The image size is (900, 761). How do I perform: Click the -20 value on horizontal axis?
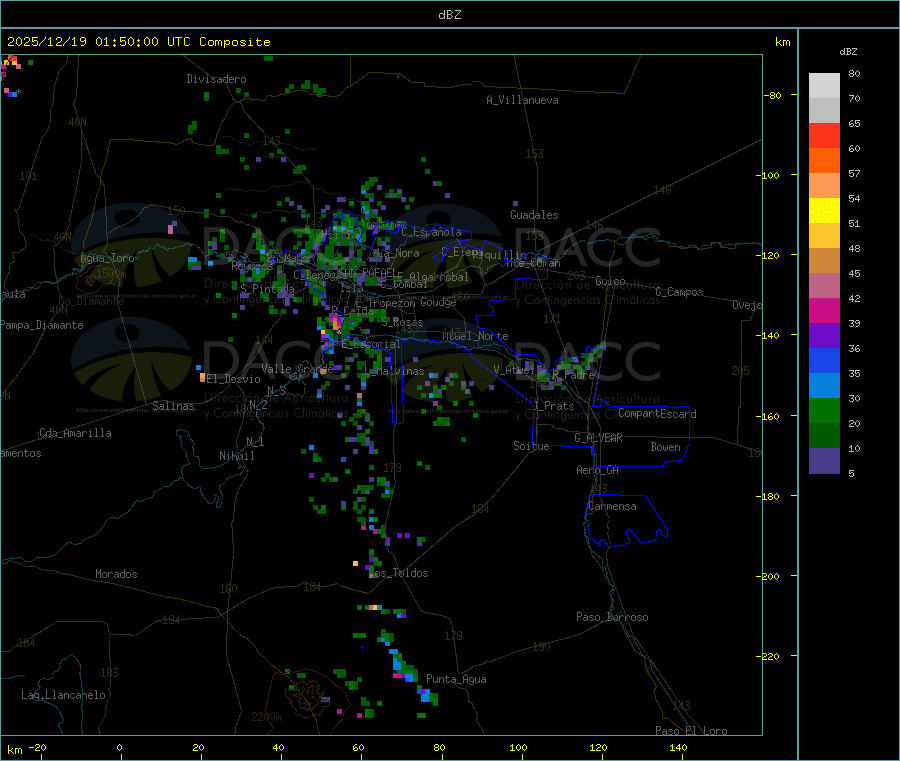pos(37,747)
